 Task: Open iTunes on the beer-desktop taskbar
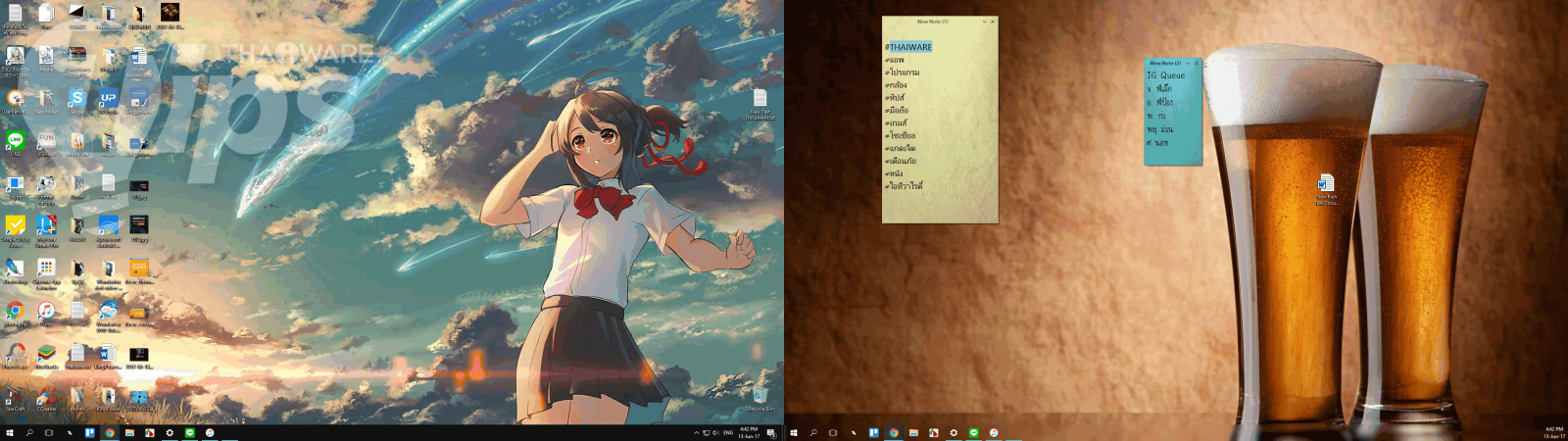(994, 432)
